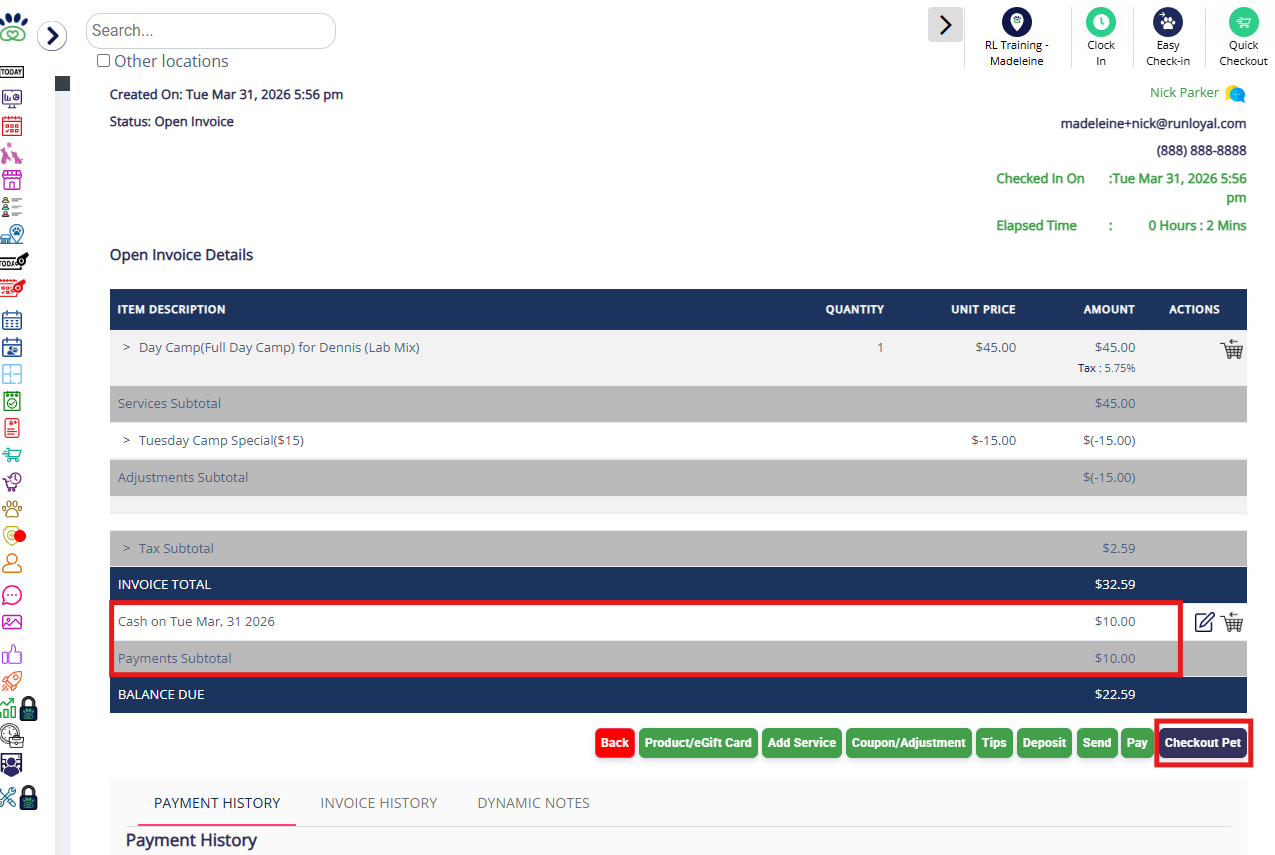Expand the Day Camp item row
The width and height of the screenshot is (1275, 855).
point(127,348)
